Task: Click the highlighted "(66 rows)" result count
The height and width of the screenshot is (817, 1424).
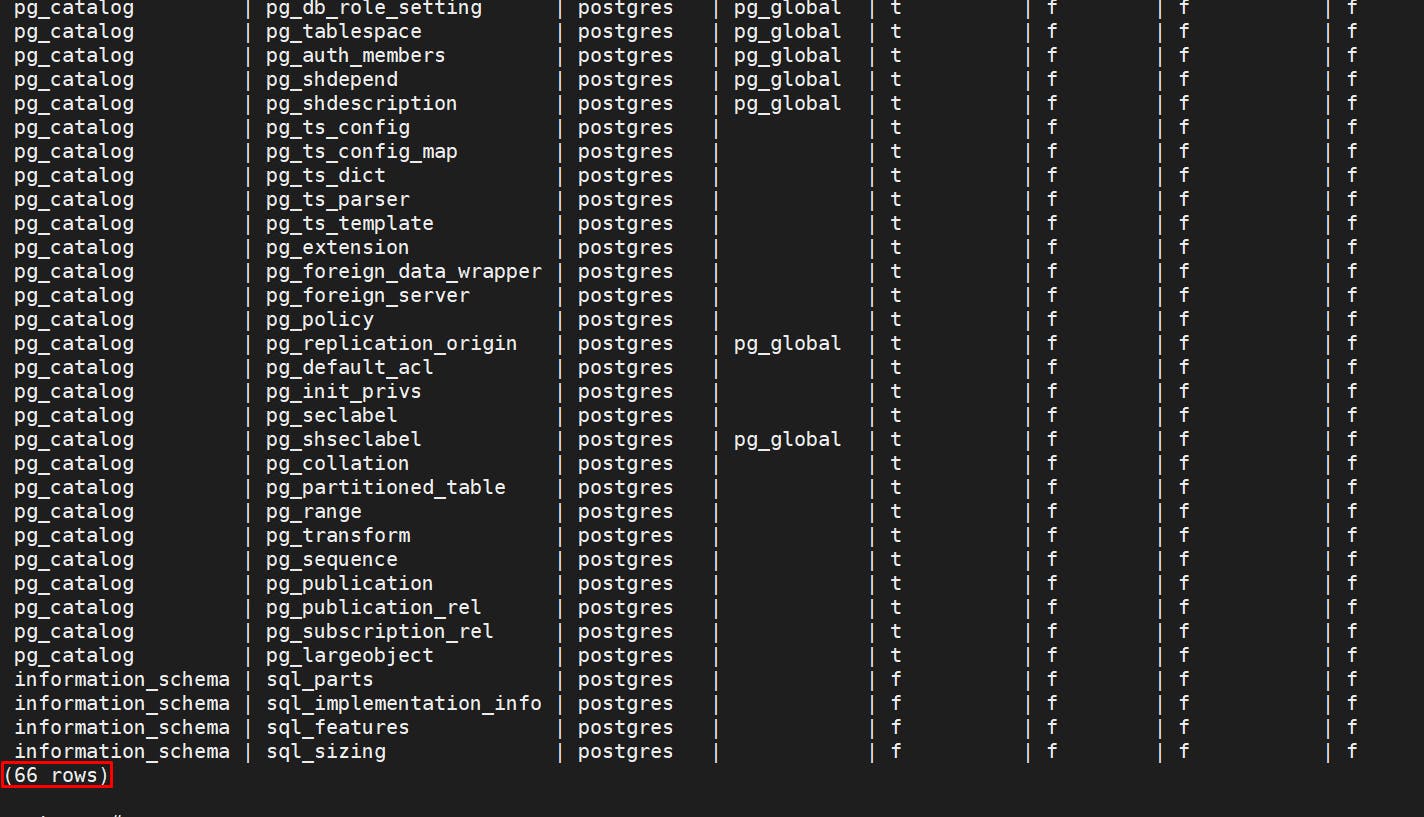Action: tap(57, 775)
